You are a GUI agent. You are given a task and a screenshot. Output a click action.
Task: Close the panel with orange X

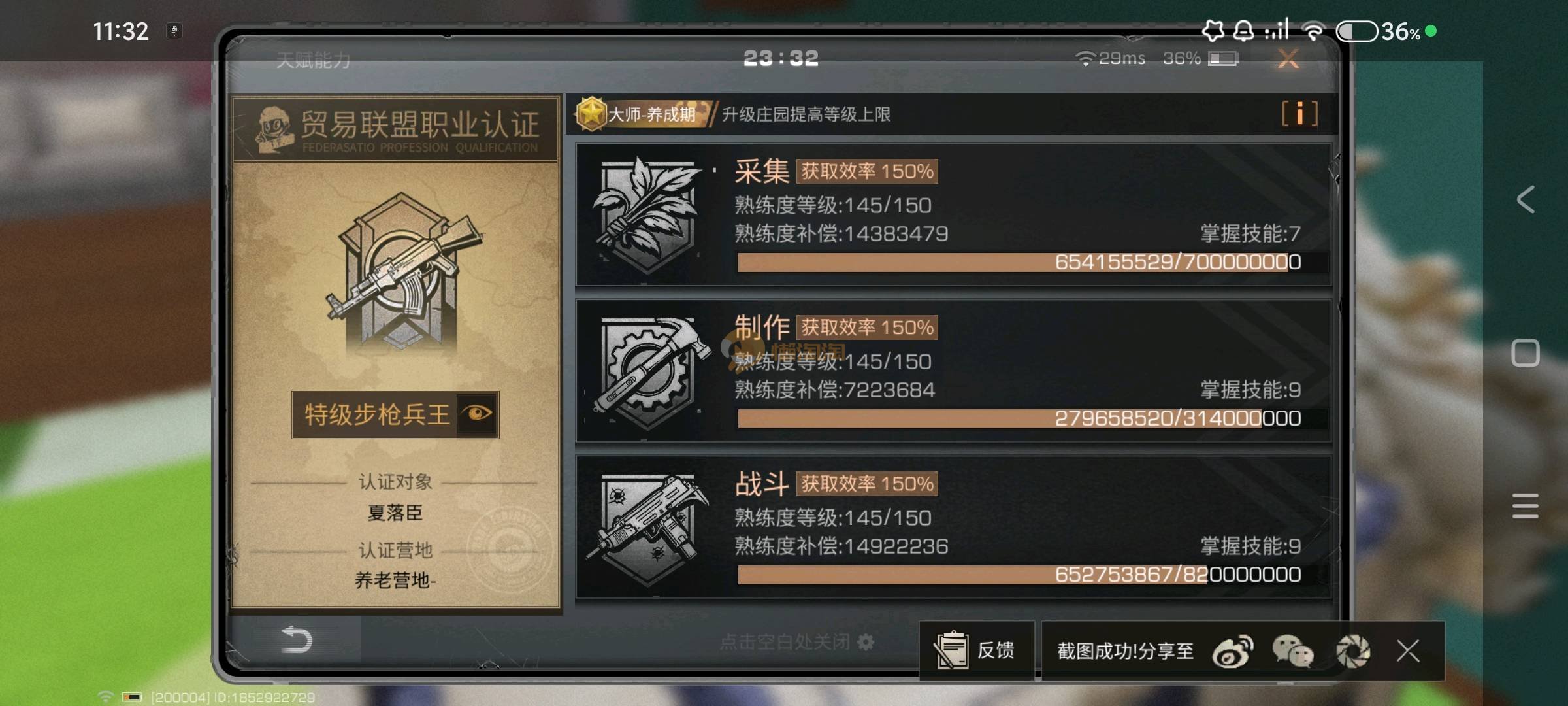1288,59
